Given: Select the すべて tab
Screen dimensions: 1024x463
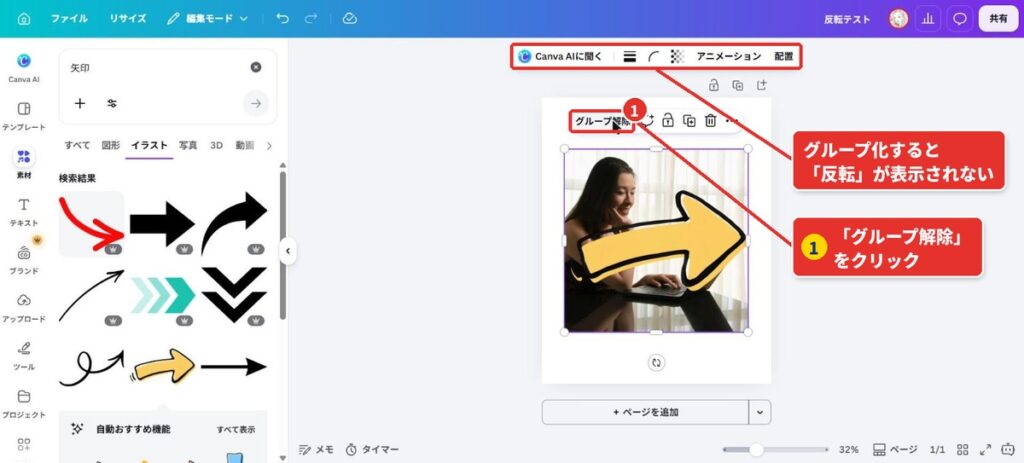Looking at the screenshot, I should (x=77, y=146).
